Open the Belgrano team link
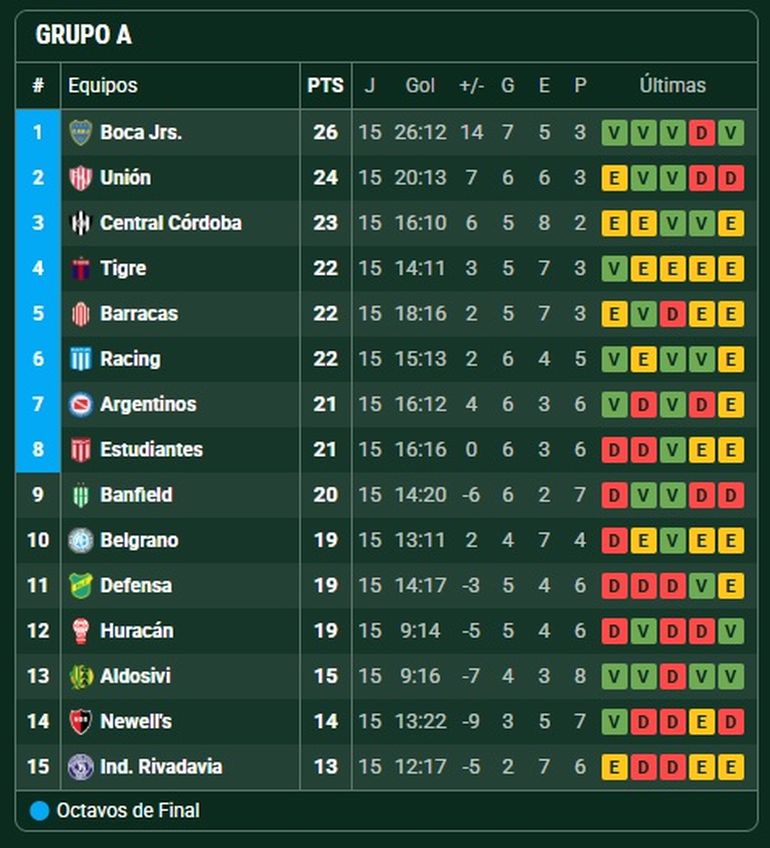This screenshot has width=770, height=848. tap(139, 540)
